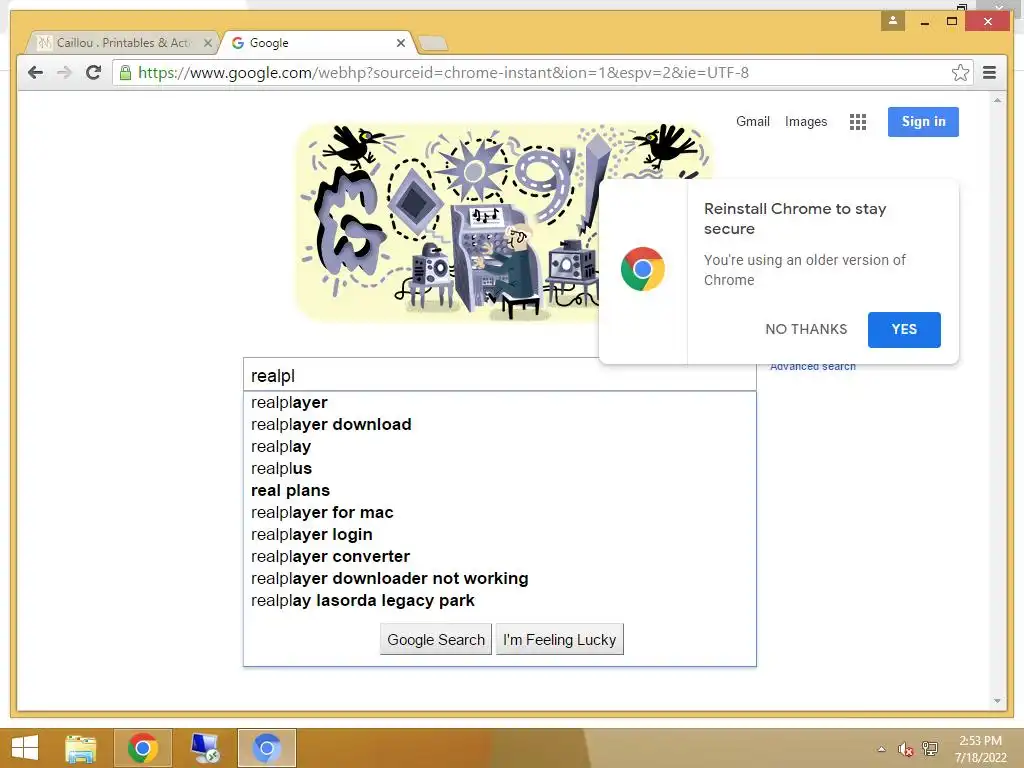Open the colored Chrome taskbar icon
This screenshot has height=768, width=1024.
click(x=142, y=748)
